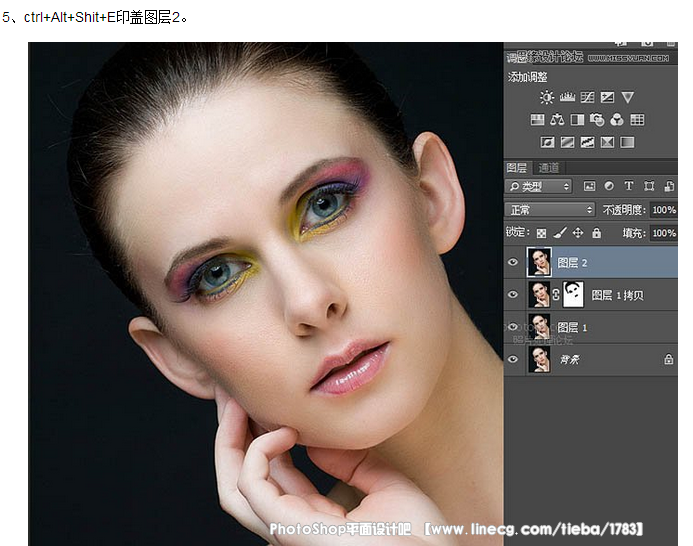Open the 正常 blend mode dropdown

click(550, 210)
